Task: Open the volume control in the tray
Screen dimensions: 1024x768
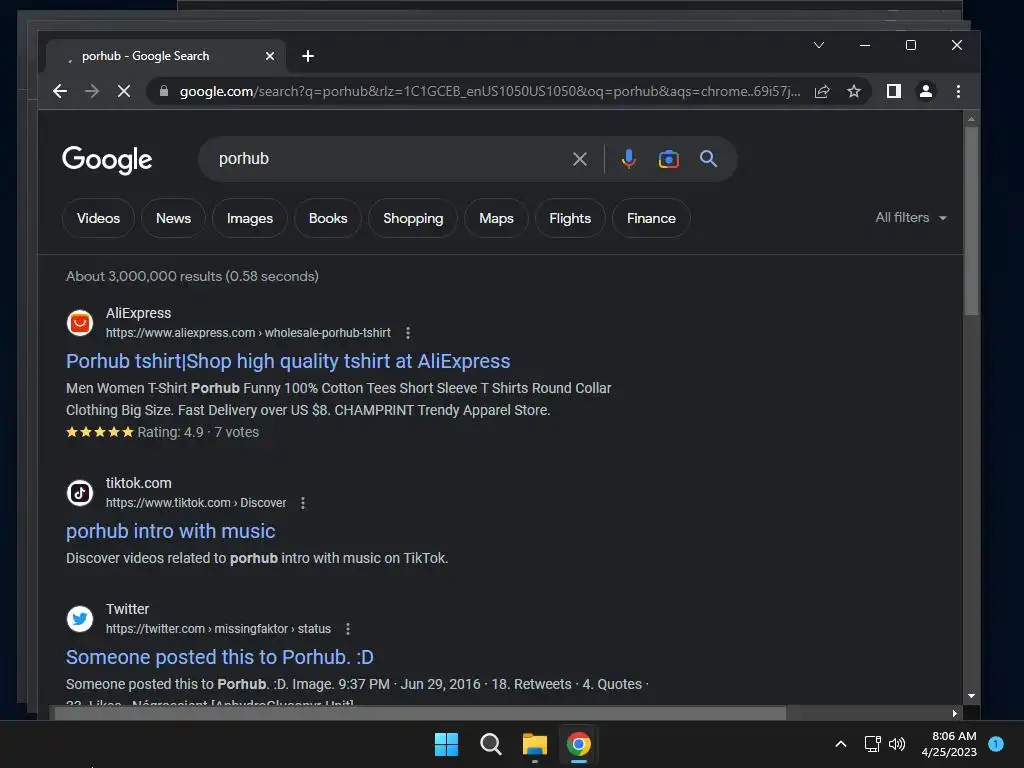Action: (897, 744)
